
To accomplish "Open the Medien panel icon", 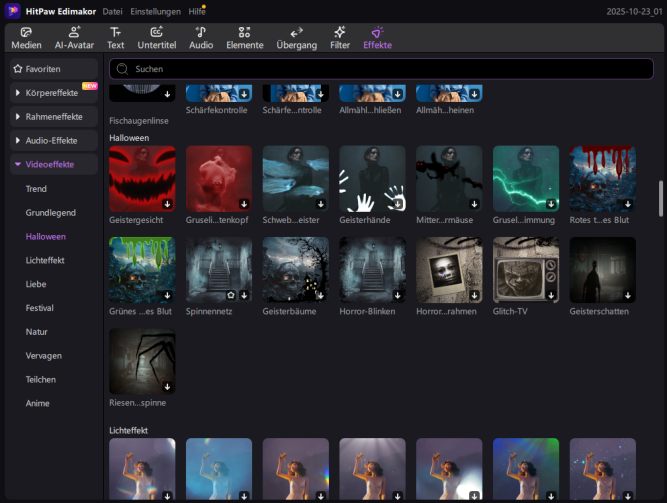I will (26, 33).
